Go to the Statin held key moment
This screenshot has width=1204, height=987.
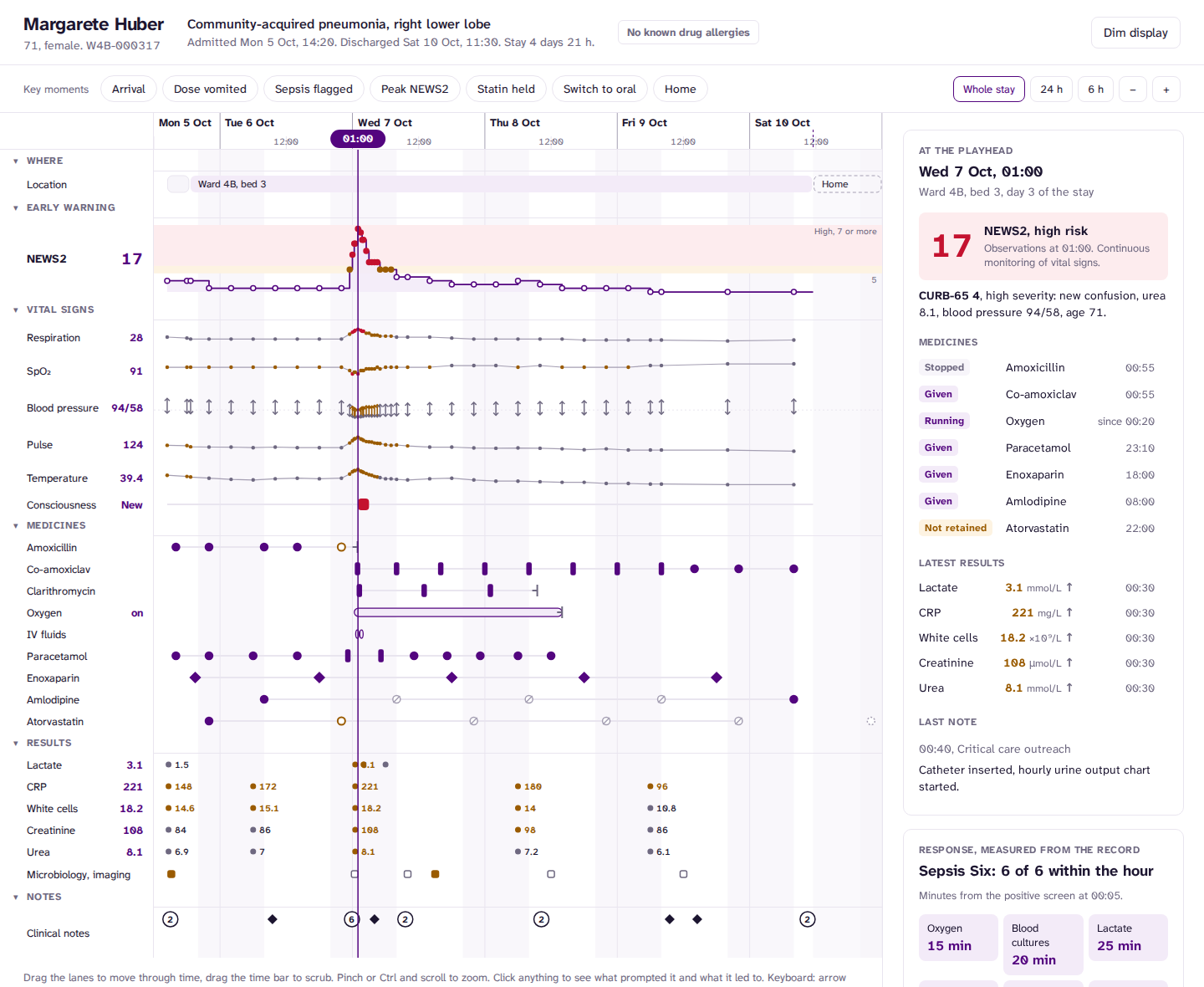click(x=506, y=89)
